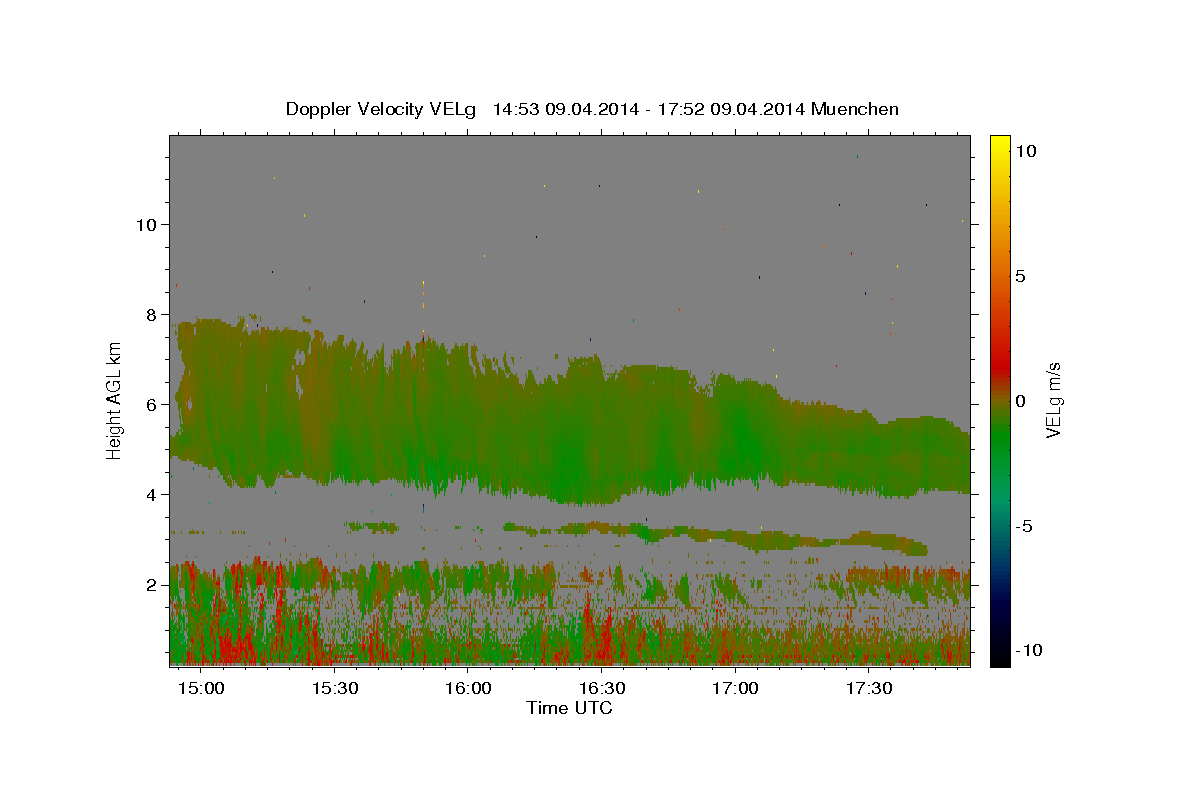1200x800 pixels.
Task: Pick the yellow top of the colorbar
Action: [1000, 145]
